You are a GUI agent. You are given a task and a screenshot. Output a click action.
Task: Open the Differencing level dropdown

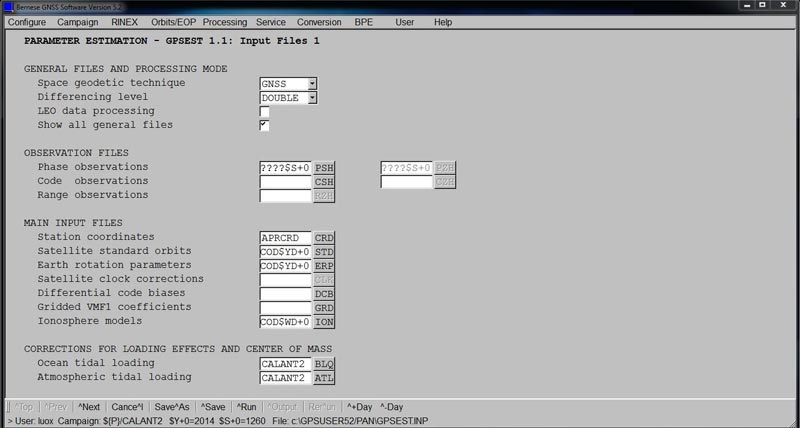pos(312,98)
